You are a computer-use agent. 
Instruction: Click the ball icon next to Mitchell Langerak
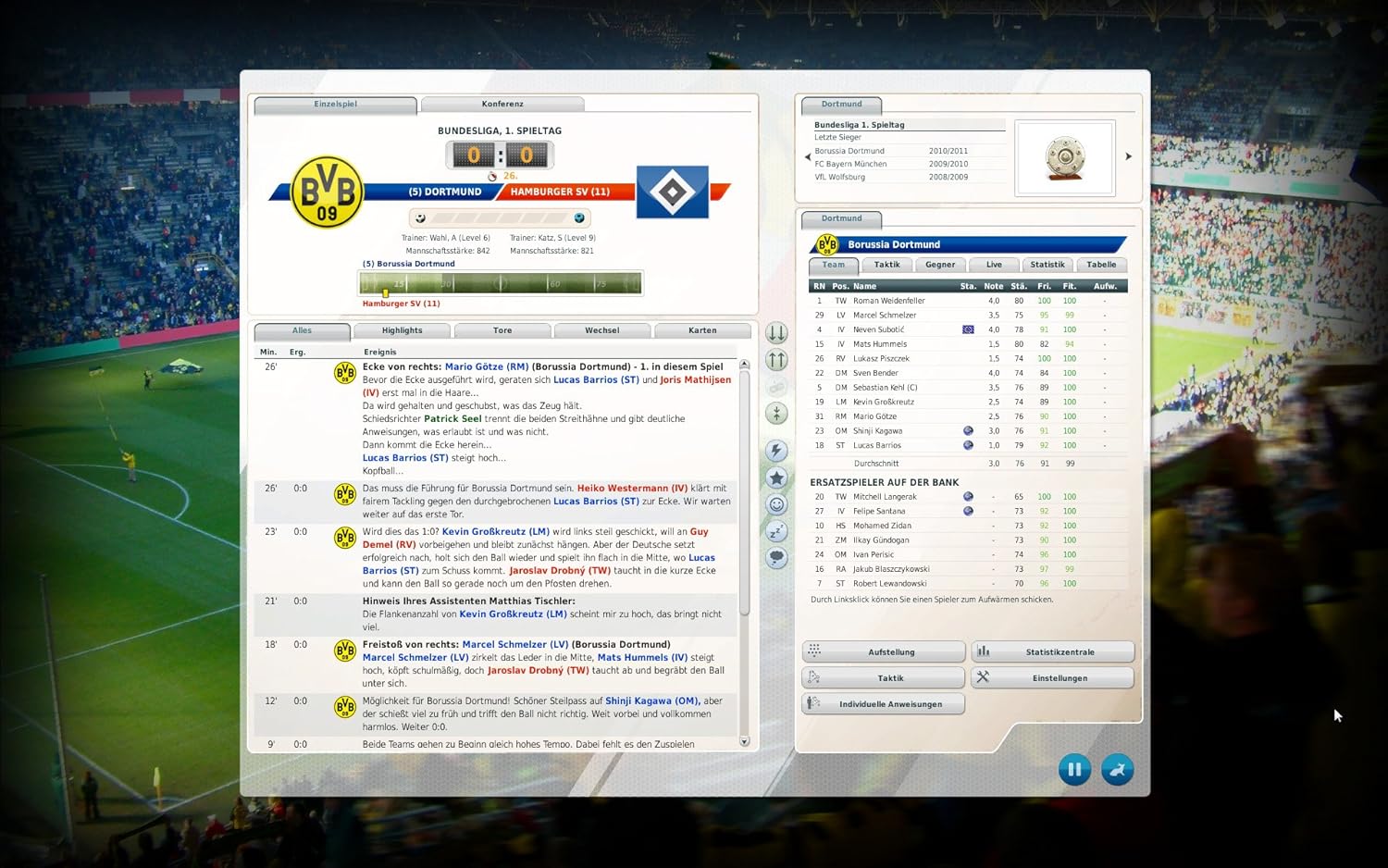pos(968,496)
